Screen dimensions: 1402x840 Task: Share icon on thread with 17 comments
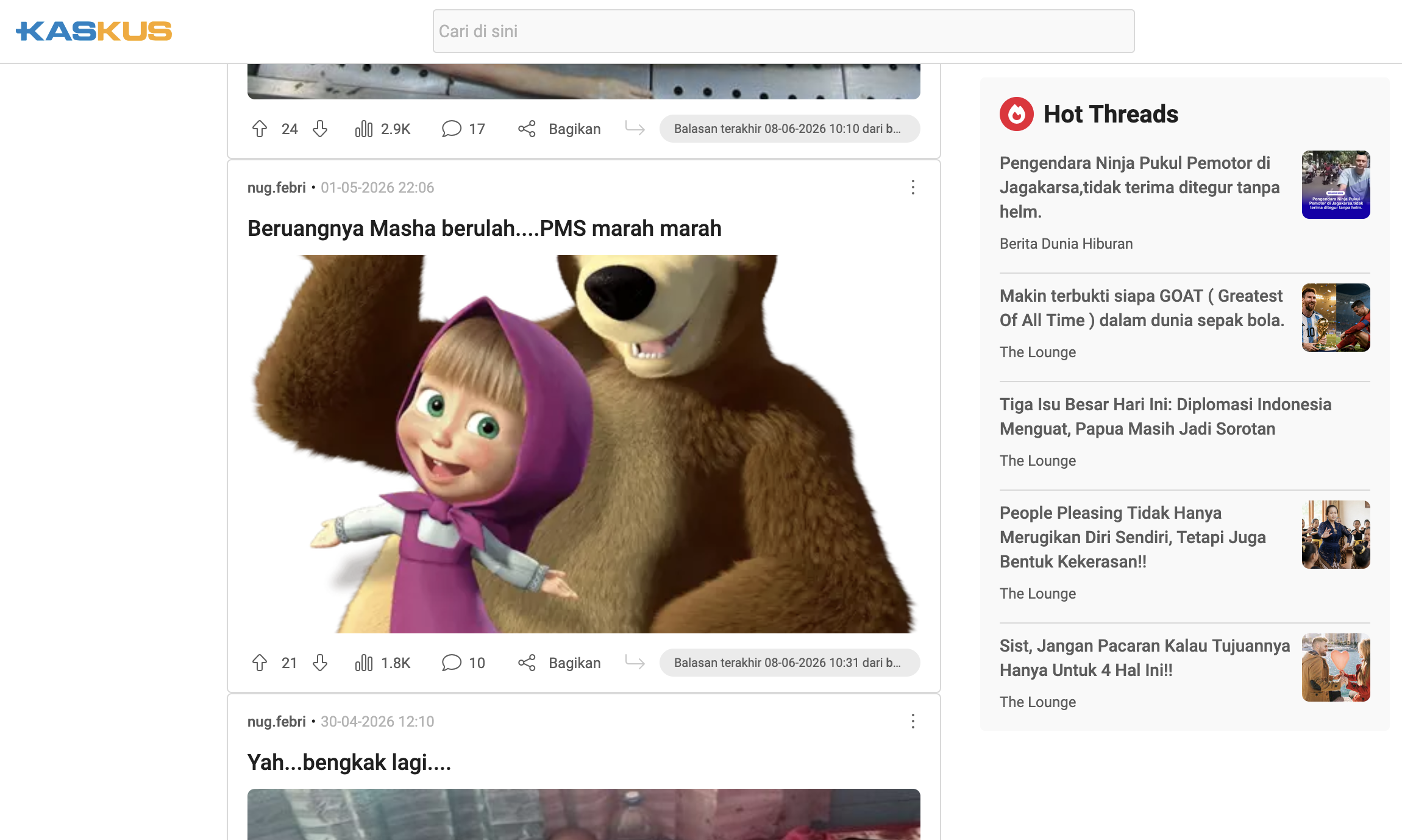click(527, 129)
